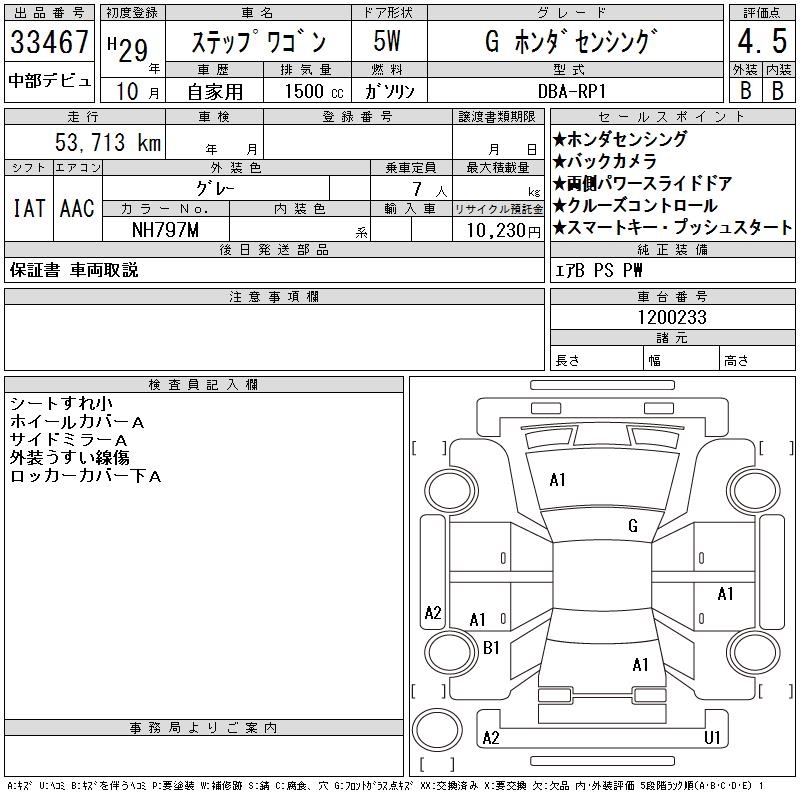The image size is (800, 800).
Task: Click the mileage value 53,713 km
Action: [103, 143]
